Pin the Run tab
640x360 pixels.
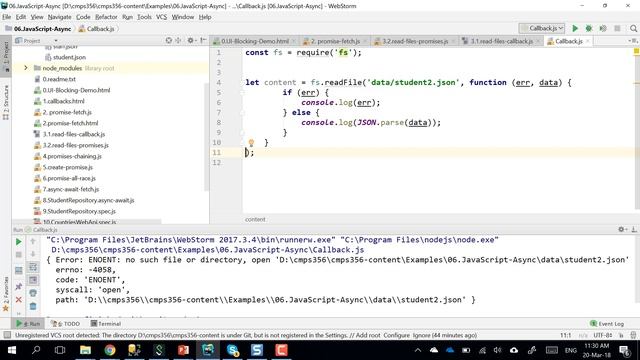click(x=18, y=287)
